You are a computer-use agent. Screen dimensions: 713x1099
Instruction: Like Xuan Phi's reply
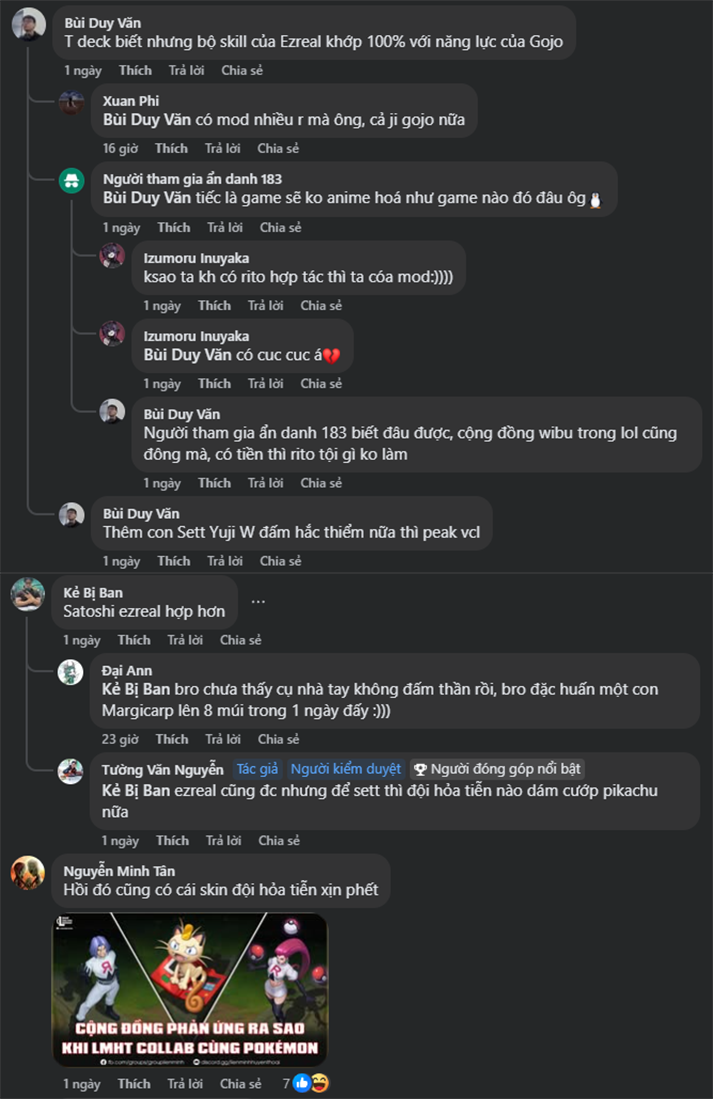[171, 148]
